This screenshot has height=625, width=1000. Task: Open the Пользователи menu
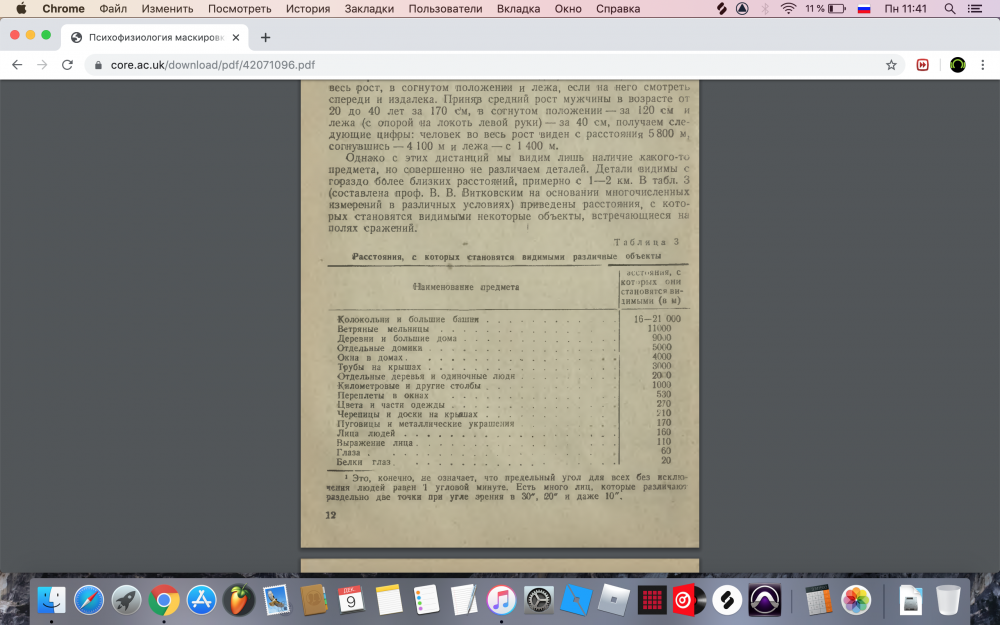point(445,9)
